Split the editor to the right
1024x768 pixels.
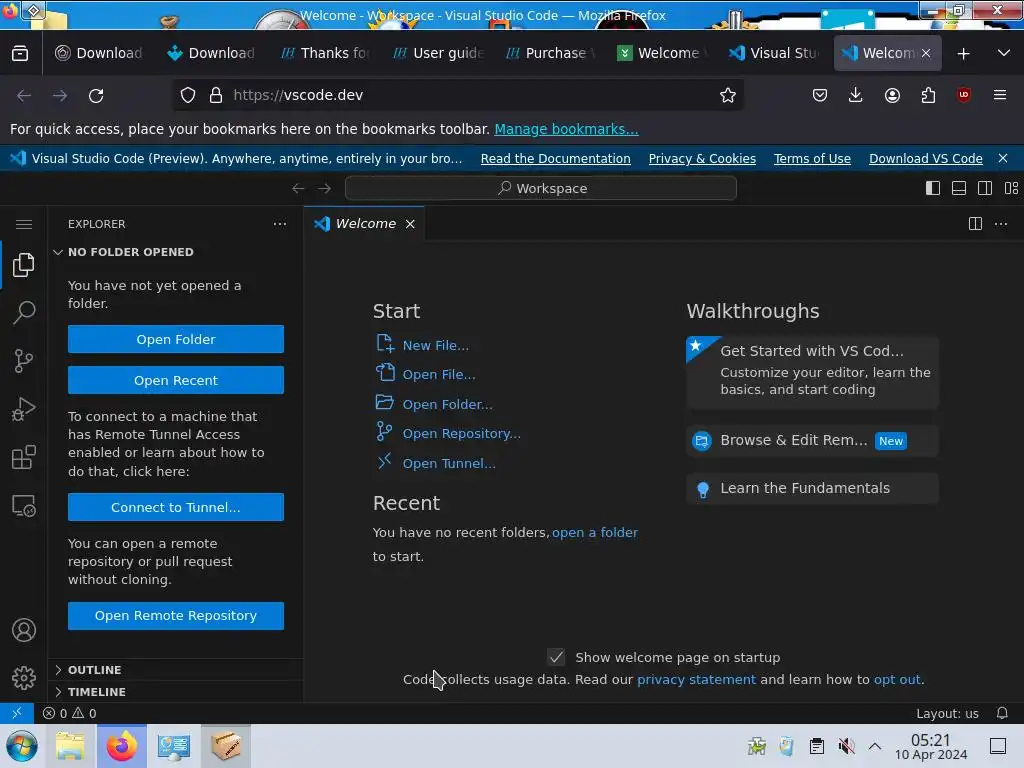click(x=975, y=224)
